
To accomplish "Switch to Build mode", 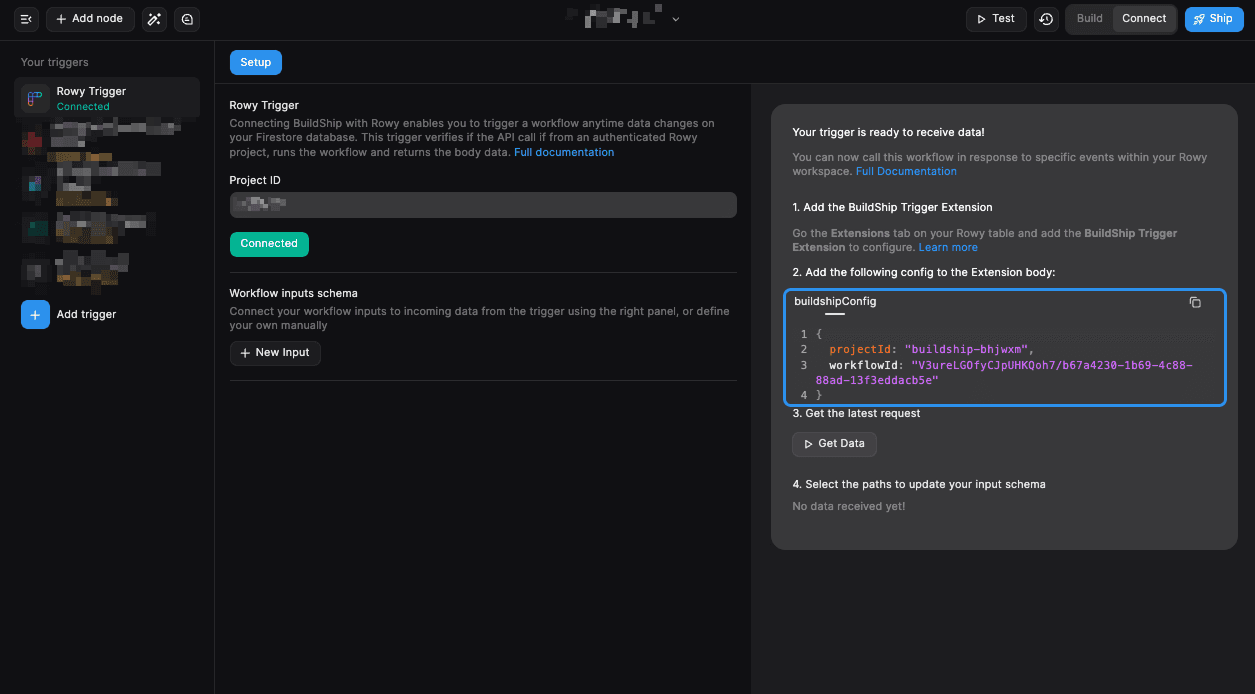I will pos(1090,19).
